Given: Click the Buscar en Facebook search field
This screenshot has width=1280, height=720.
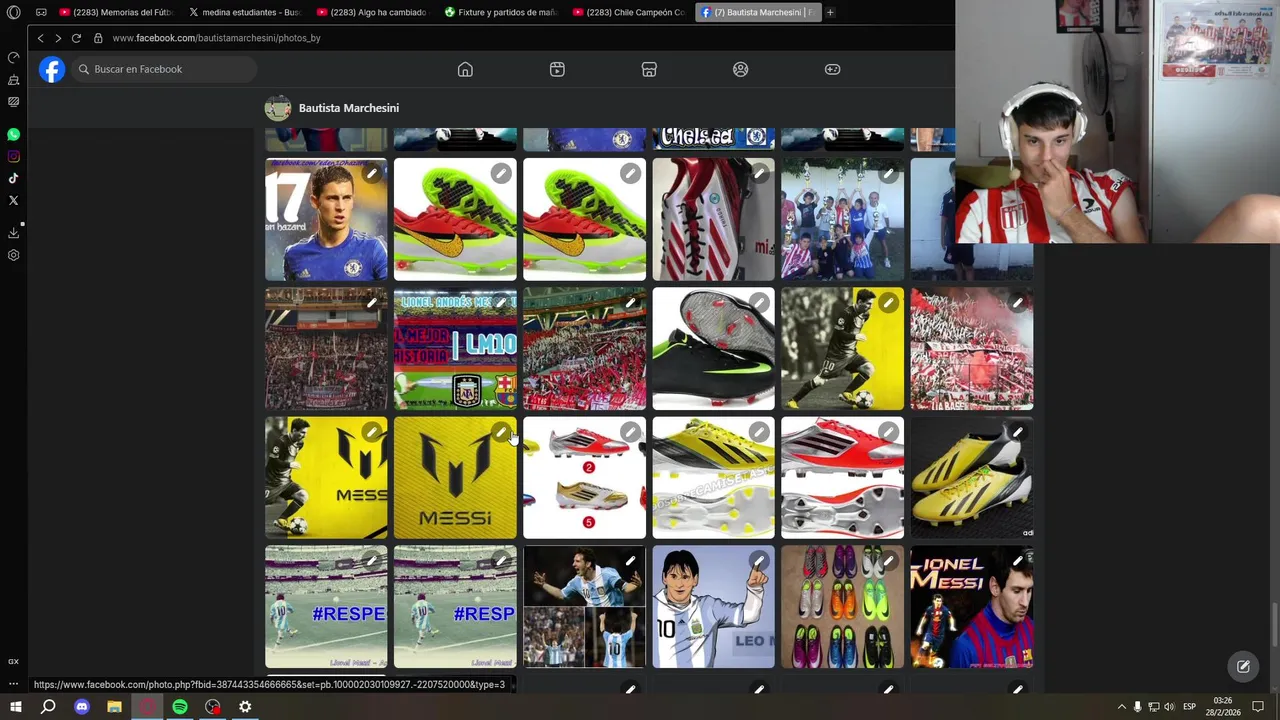Looking at the screenshot, I should (x=164, y=69).
